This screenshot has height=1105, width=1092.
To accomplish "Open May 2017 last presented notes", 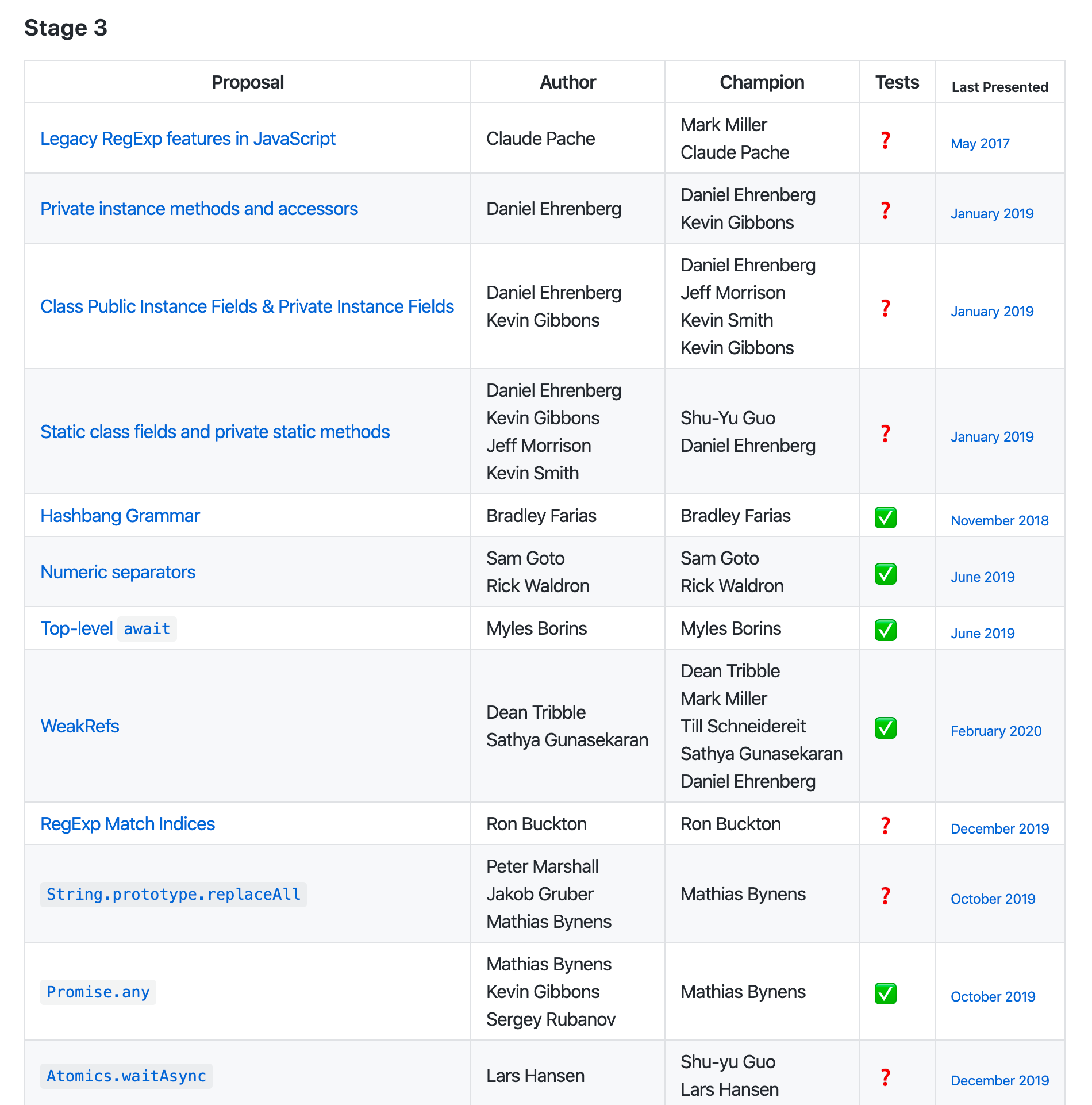I will point(980,143).
